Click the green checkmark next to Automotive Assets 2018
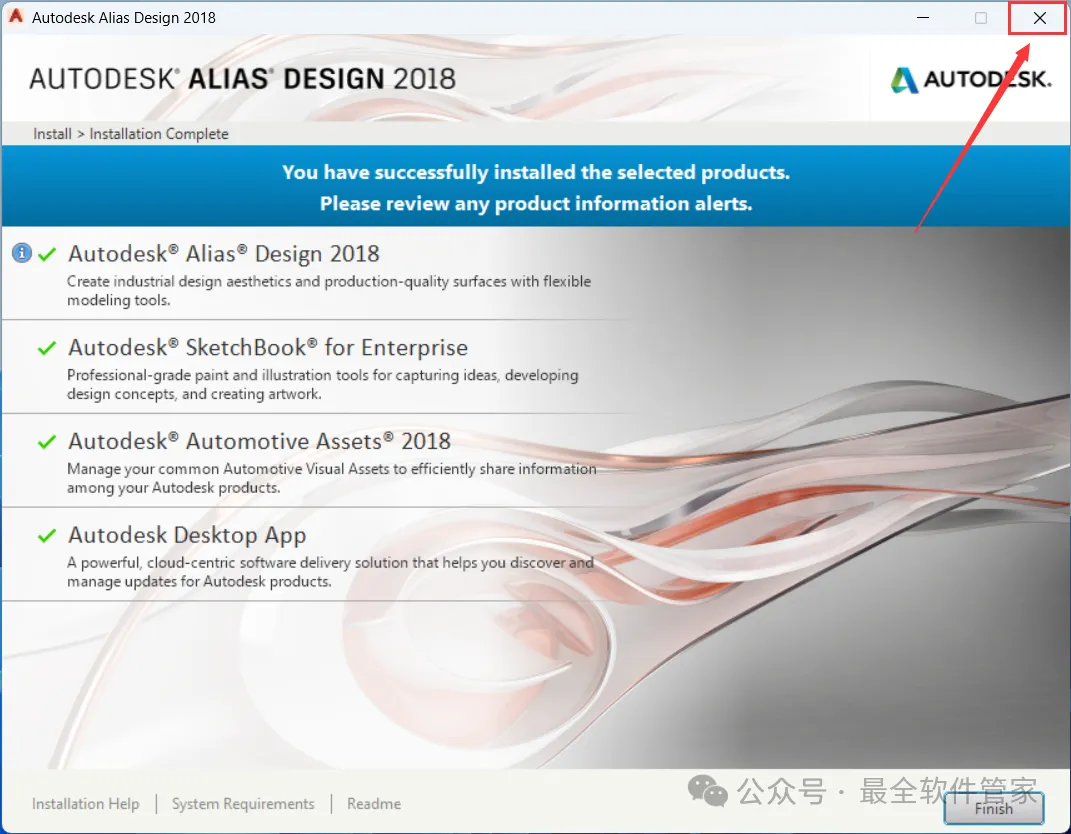 click(47, 442)
